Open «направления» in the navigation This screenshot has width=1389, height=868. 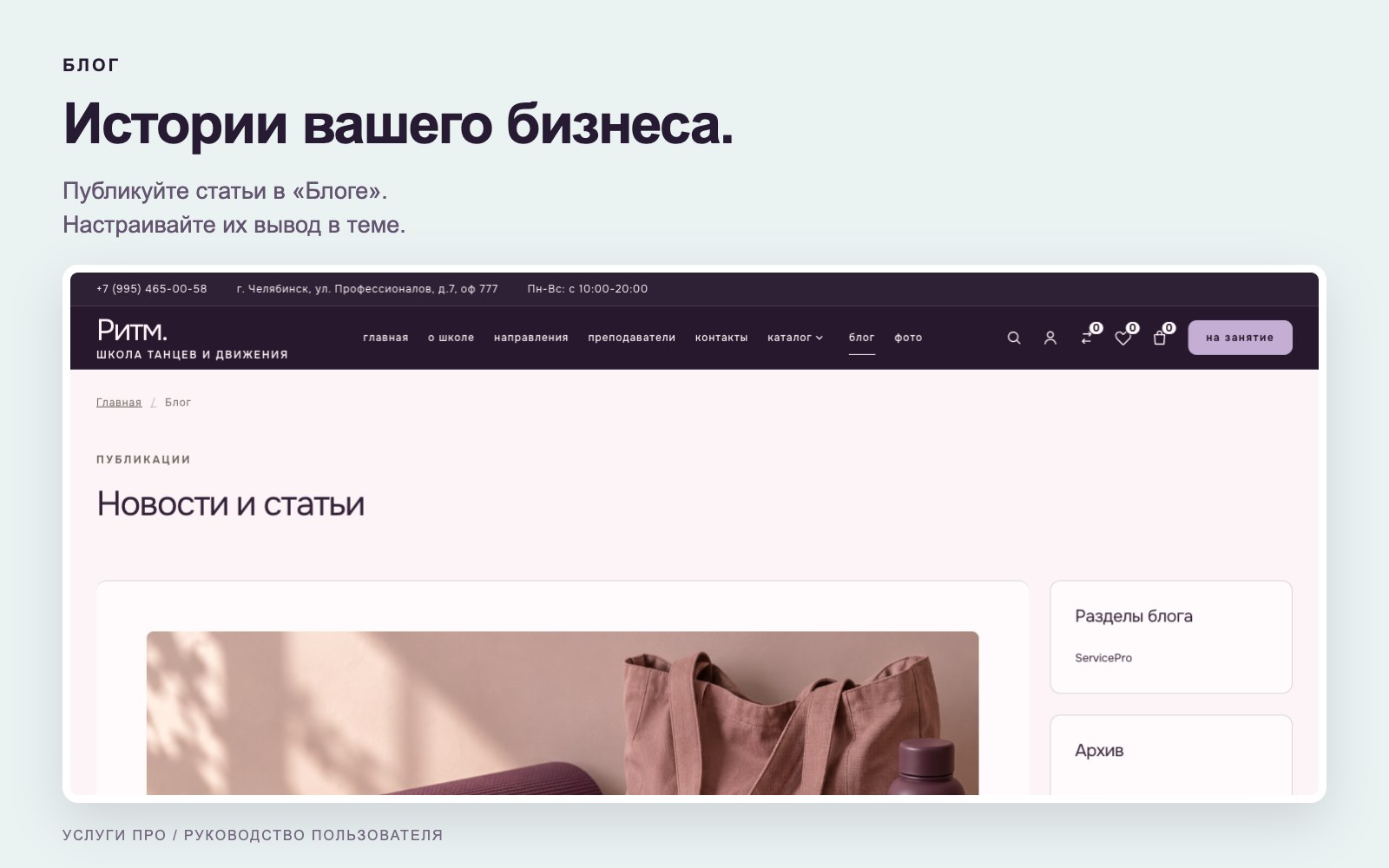[530, 338]
